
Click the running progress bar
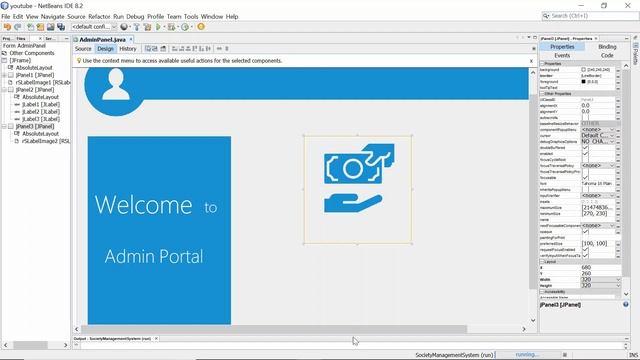pyautogui.click(x=527, y=355)
